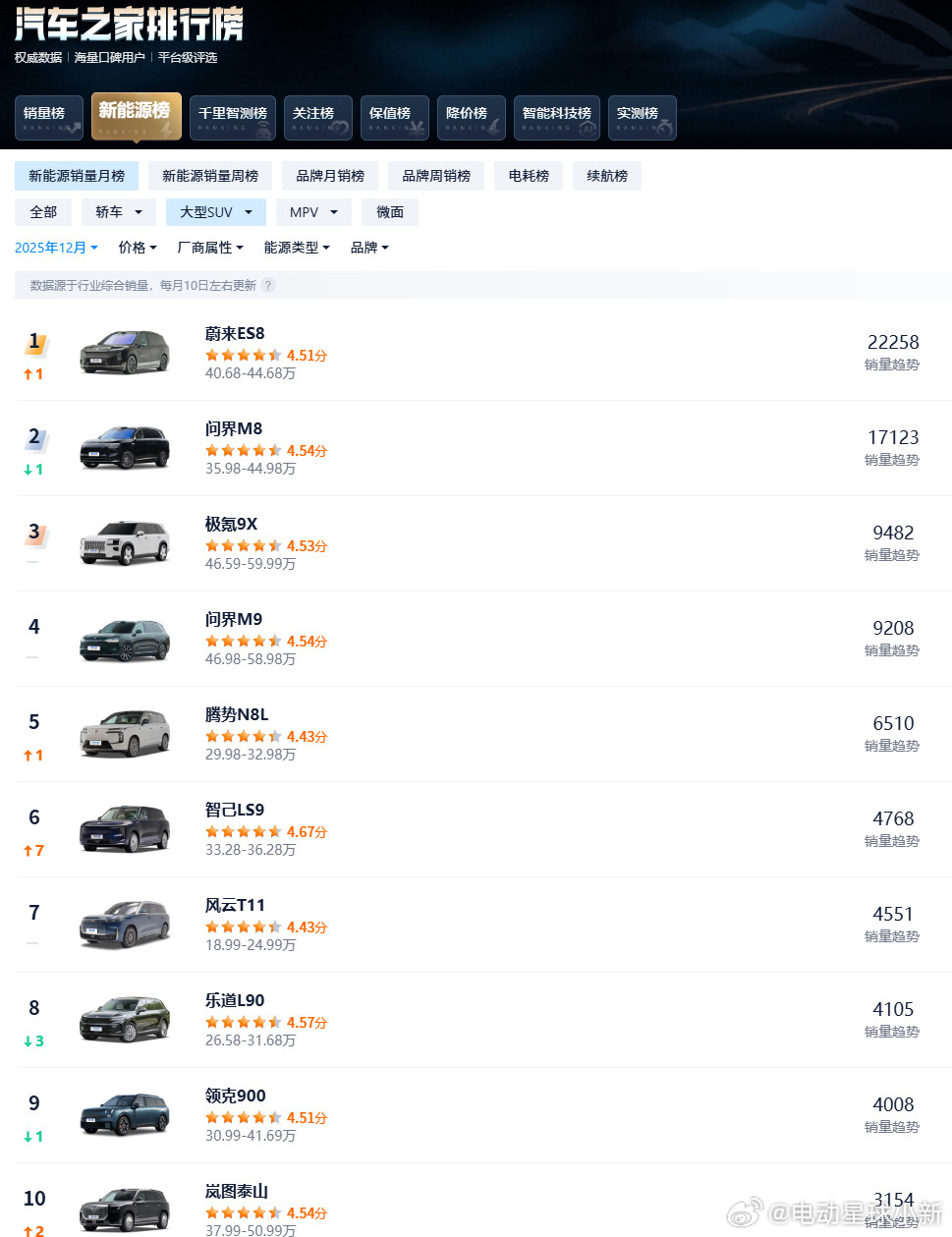Click the 销量趋势 link for 极氪9X

point(891,554)
